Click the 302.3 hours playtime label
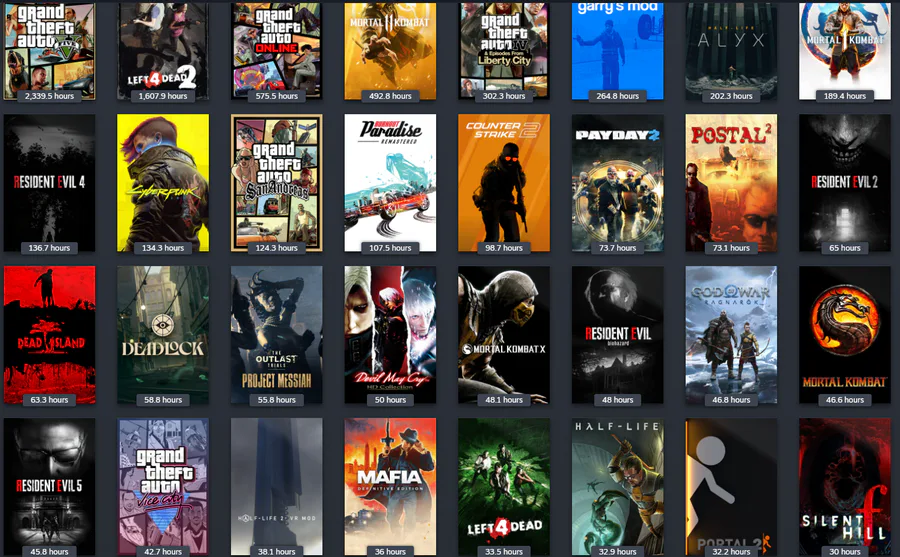Screen dimensions: 900x557 (504, 96)
